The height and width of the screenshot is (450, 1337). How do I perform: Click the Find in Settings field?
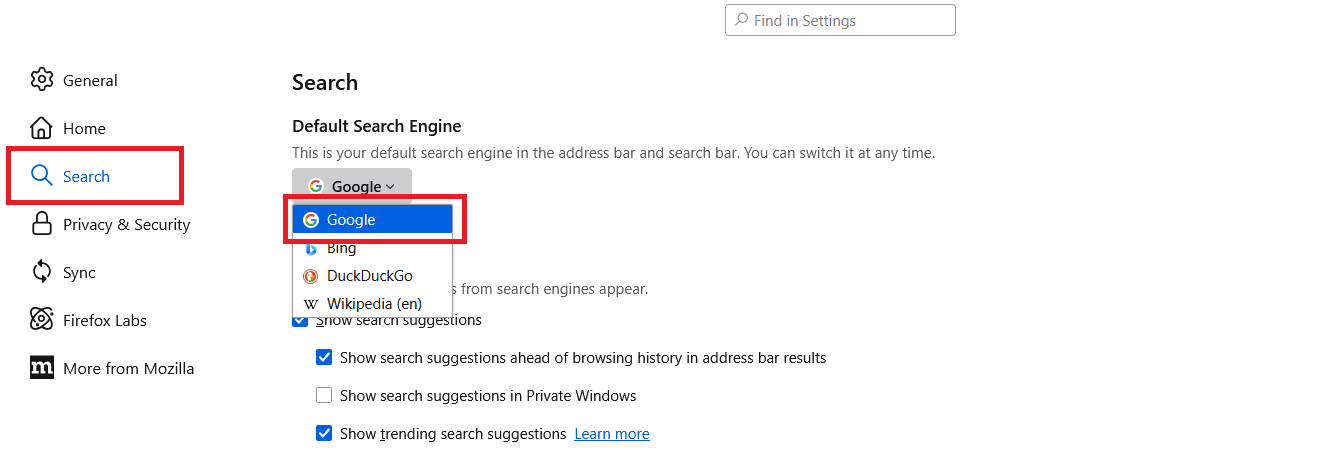click(840, 20)
